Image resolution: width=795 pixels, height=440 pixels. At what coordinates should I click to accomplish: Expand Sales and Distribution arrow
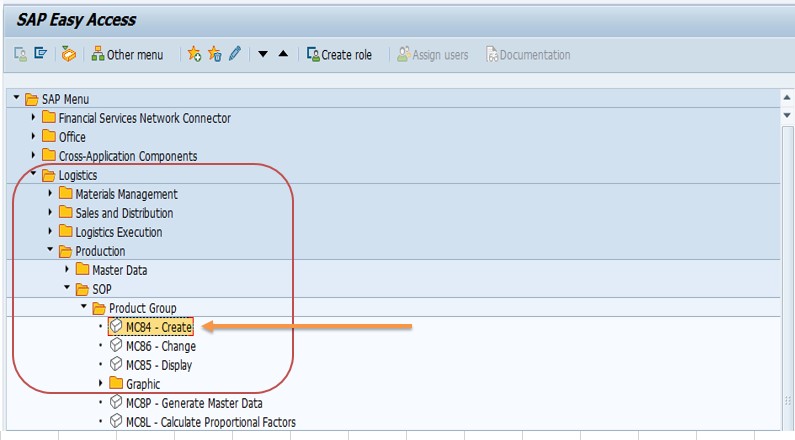click(x=50, y=212)
